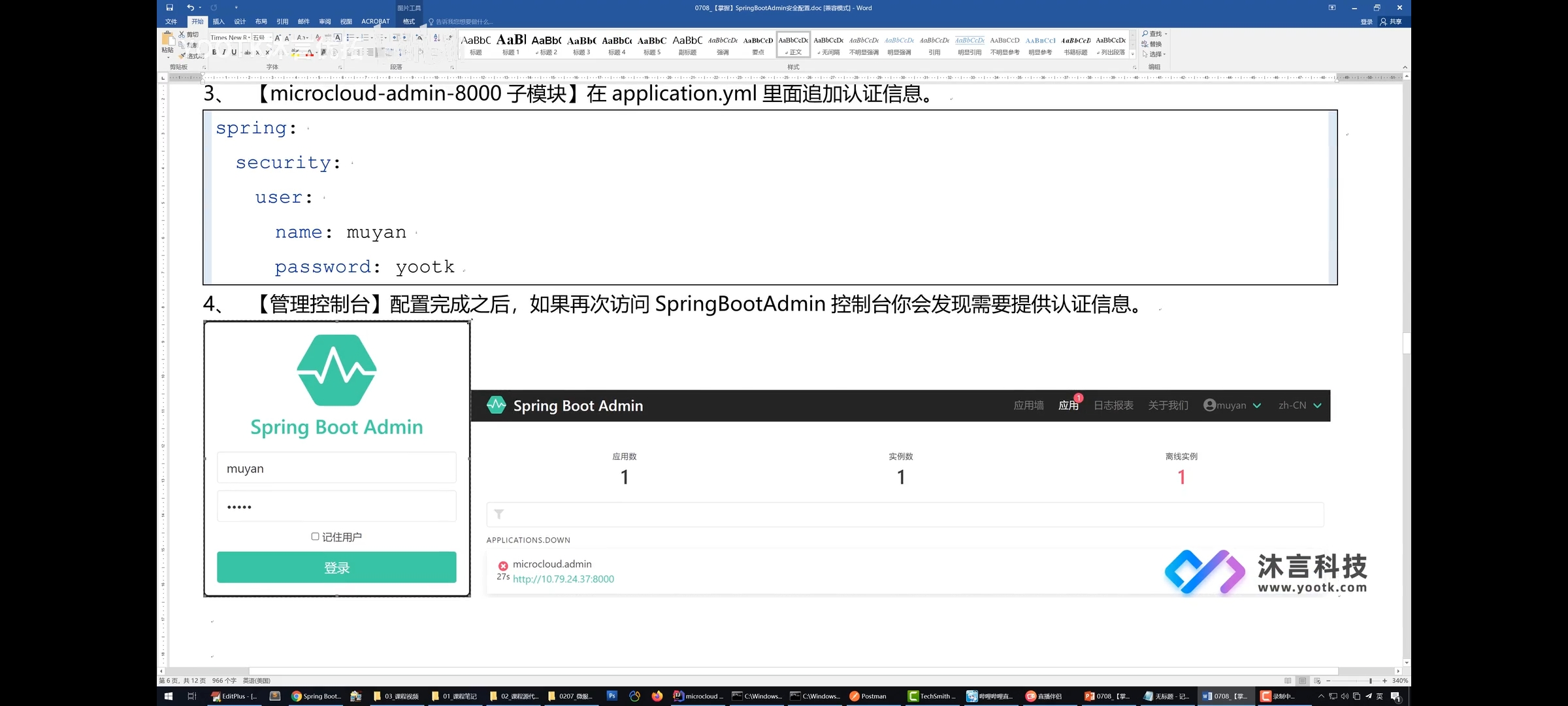Click 登录 sign-in in the title area

click(x=1367, y=22)
